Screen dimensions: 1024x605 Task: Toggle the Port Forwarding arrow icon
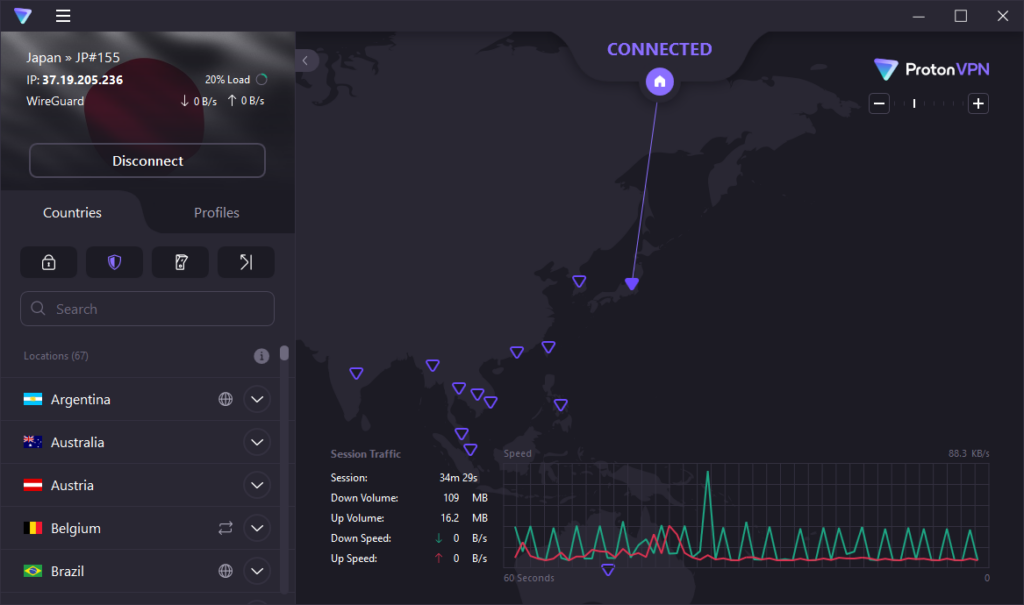coord(246,263)
